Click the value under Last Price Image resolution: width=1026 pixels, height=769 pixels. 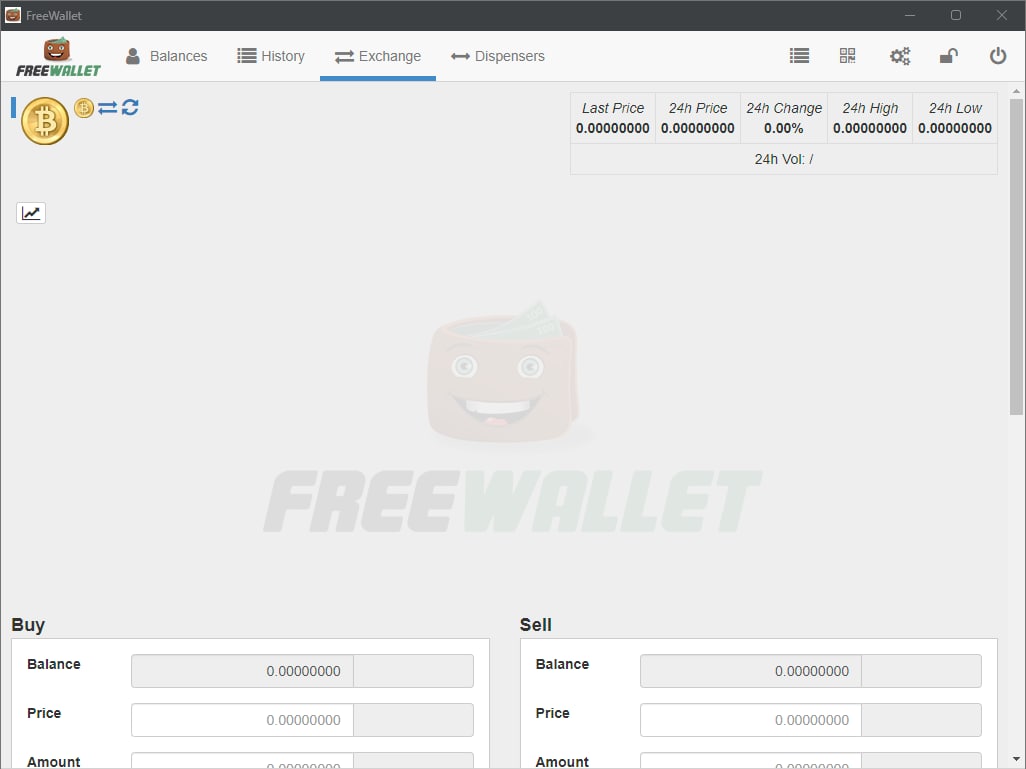(612, 128)
